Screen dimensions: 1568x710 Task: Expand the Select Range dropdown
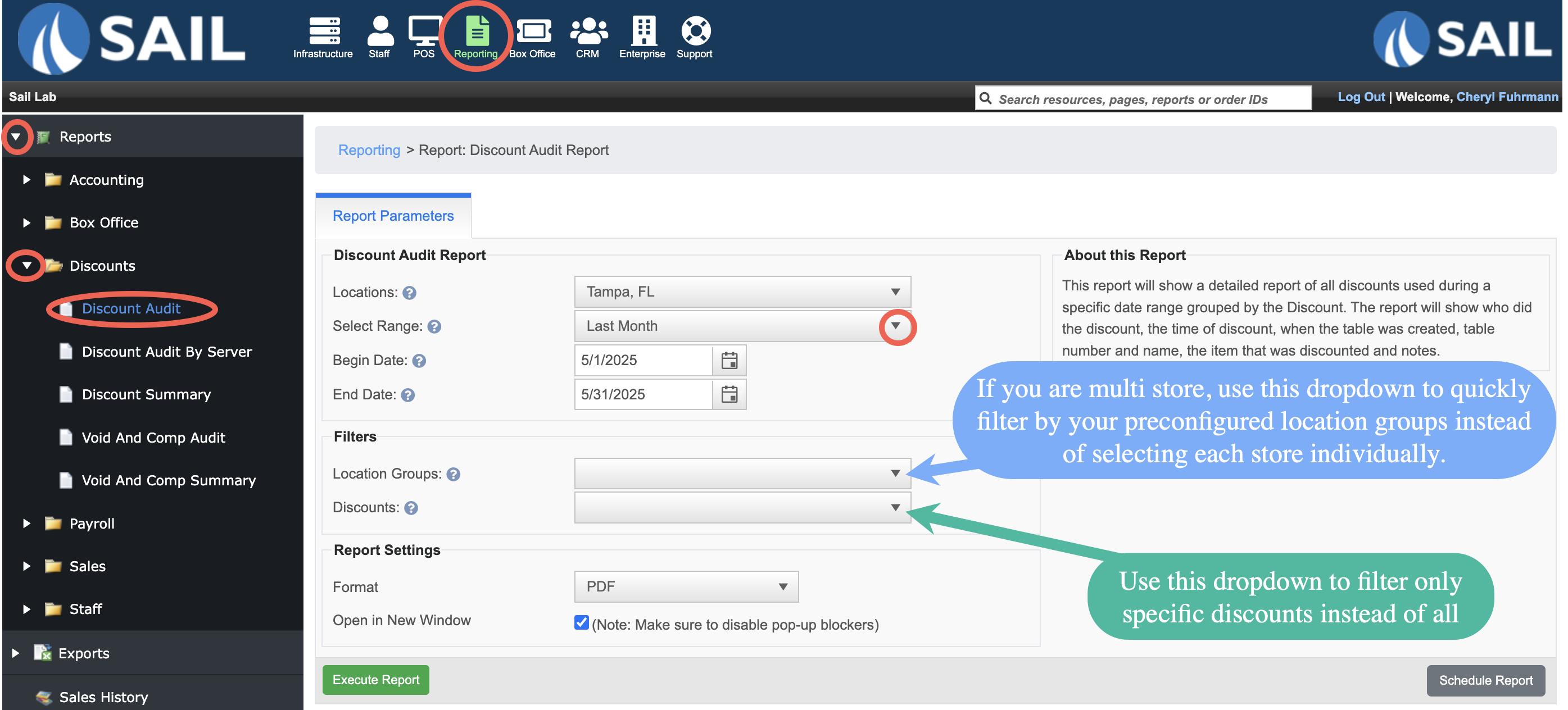click(x=896, y=326)
